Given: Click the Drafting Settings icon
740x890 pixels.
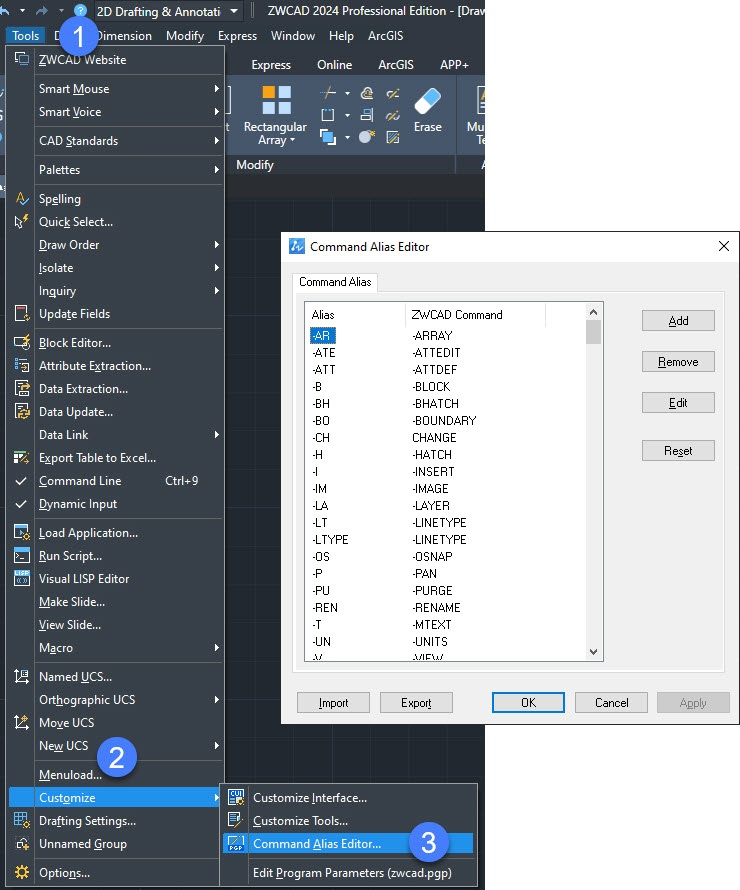Looking at the screenshot, I should coord(22,820).
